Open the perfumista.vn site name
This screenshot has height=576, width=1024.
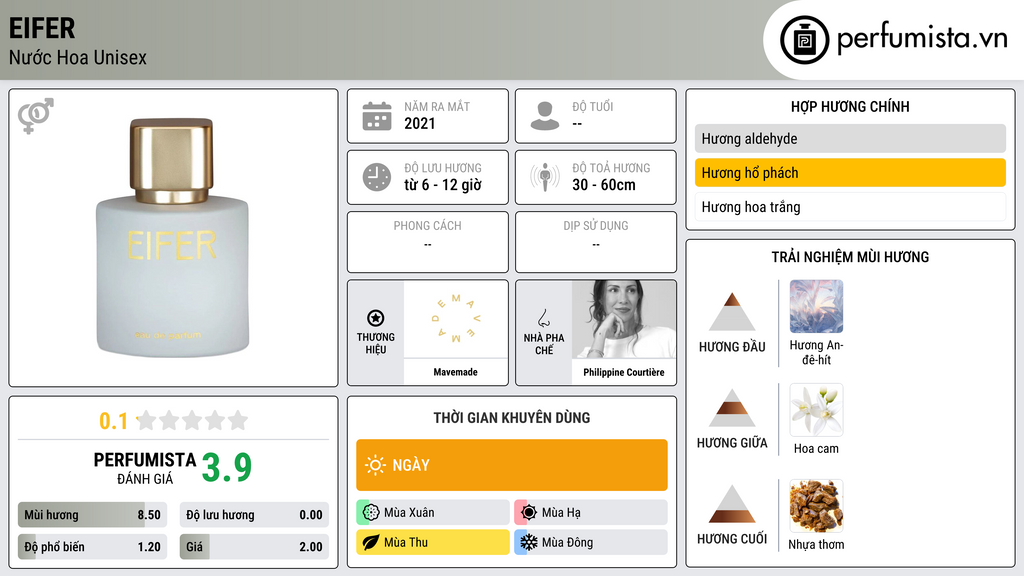coord(922,38)
